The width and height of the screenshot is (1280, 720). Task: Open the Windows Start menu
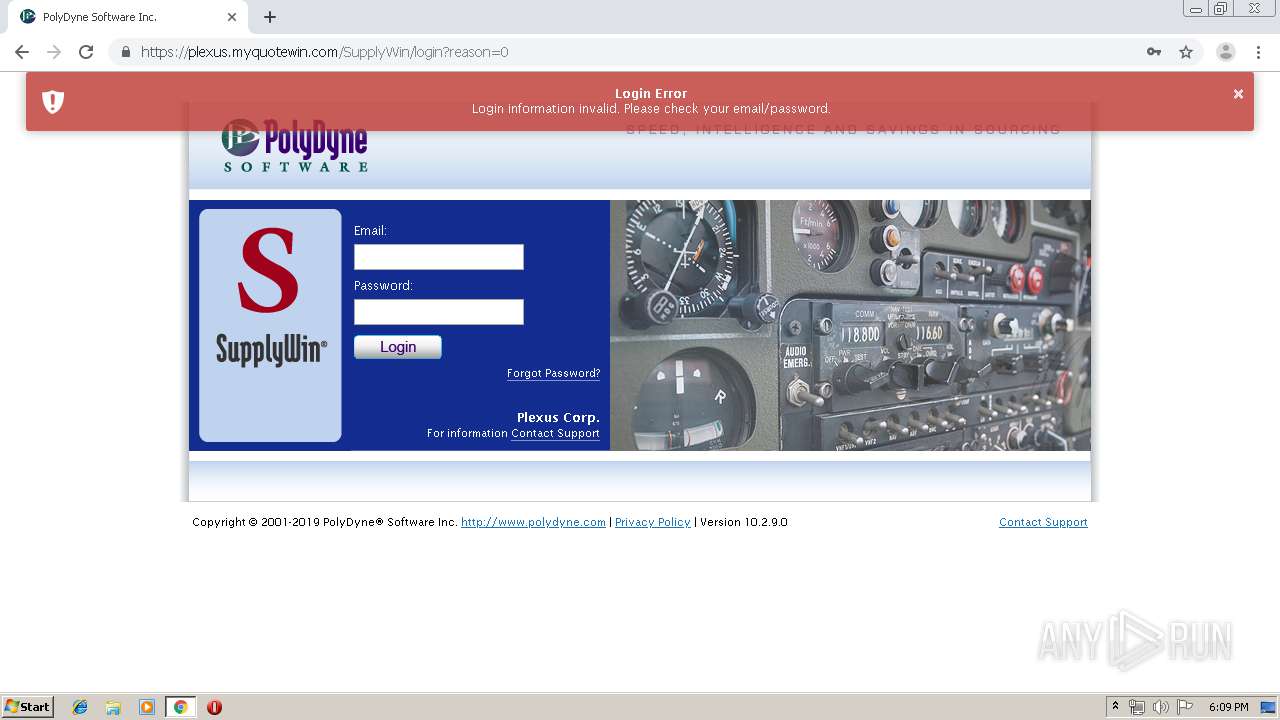point(27,707)
